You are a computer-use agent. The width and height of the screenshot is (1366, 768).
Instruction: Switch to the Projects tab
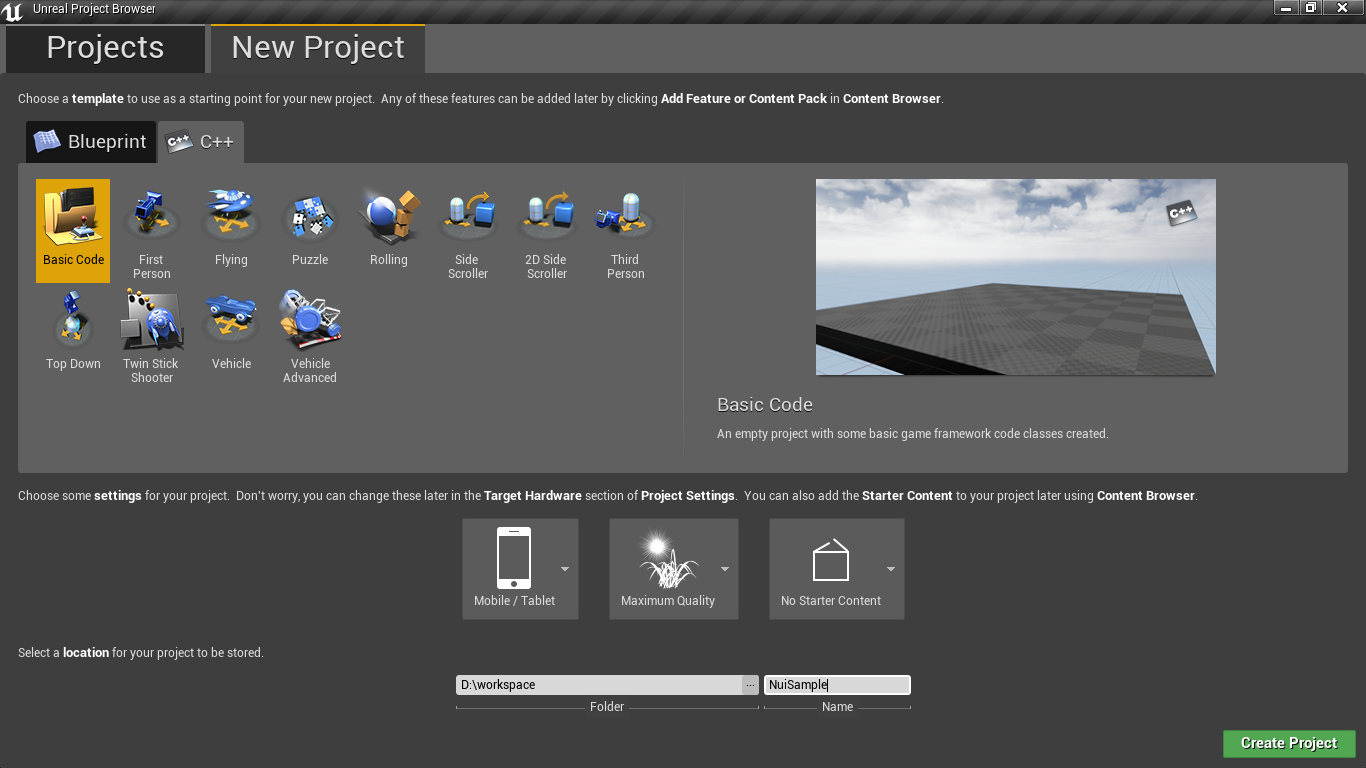pyautogui.click(x=105, y=48)
